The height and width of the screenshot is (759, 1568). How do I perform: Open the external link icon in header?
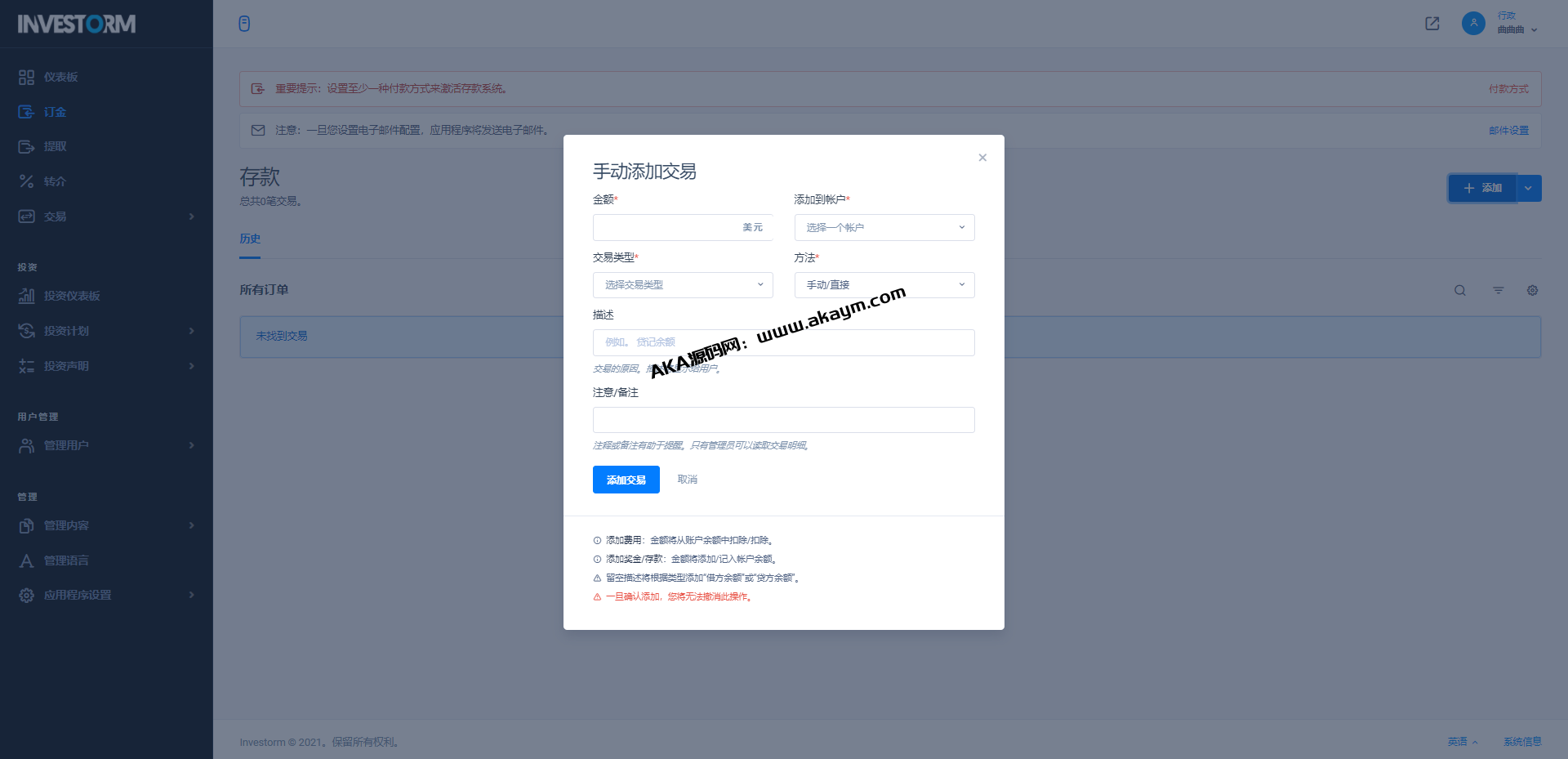pyautogui.click(x=1432, y=24)
